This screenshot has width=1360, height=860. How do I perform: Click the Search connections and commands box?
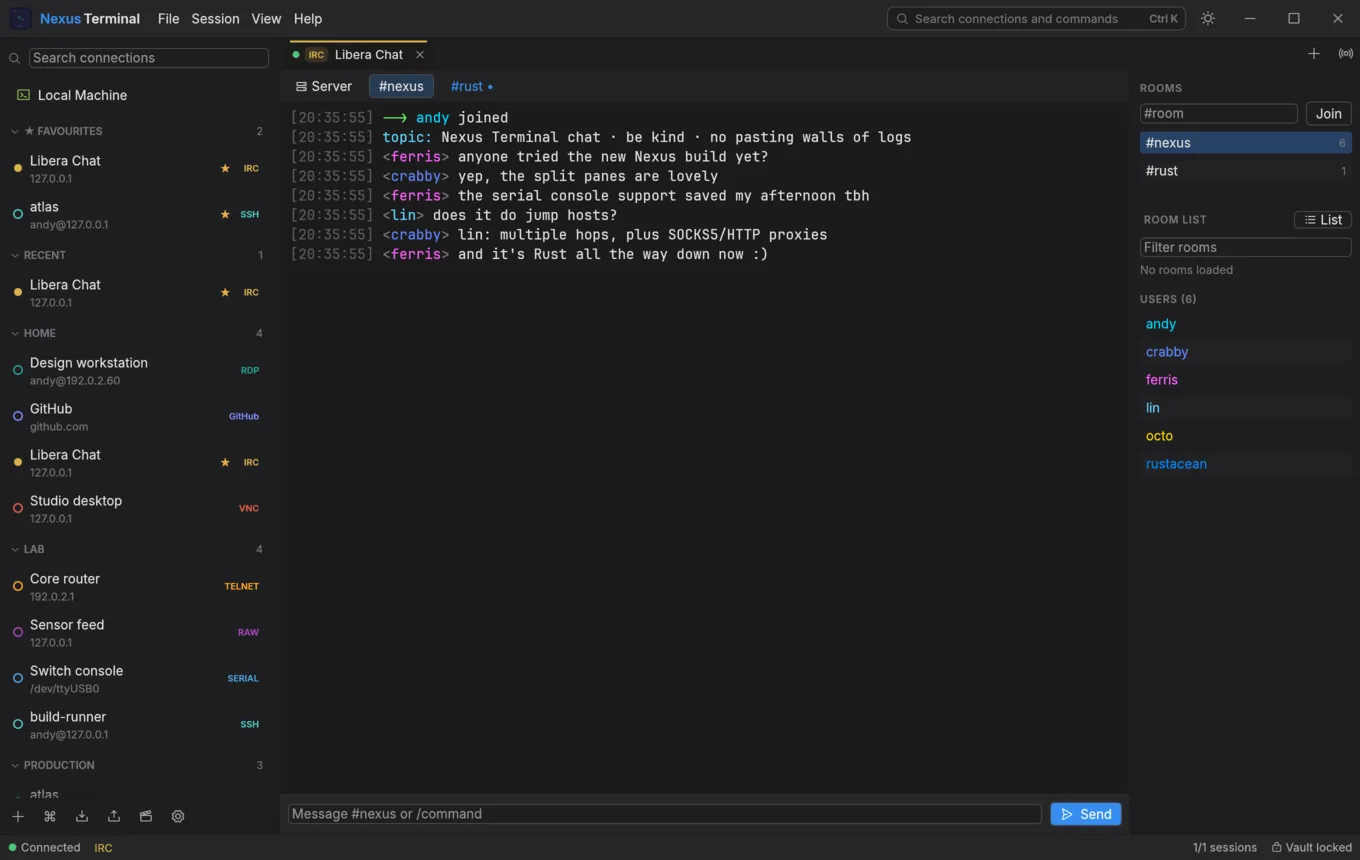coord(1036,18)
